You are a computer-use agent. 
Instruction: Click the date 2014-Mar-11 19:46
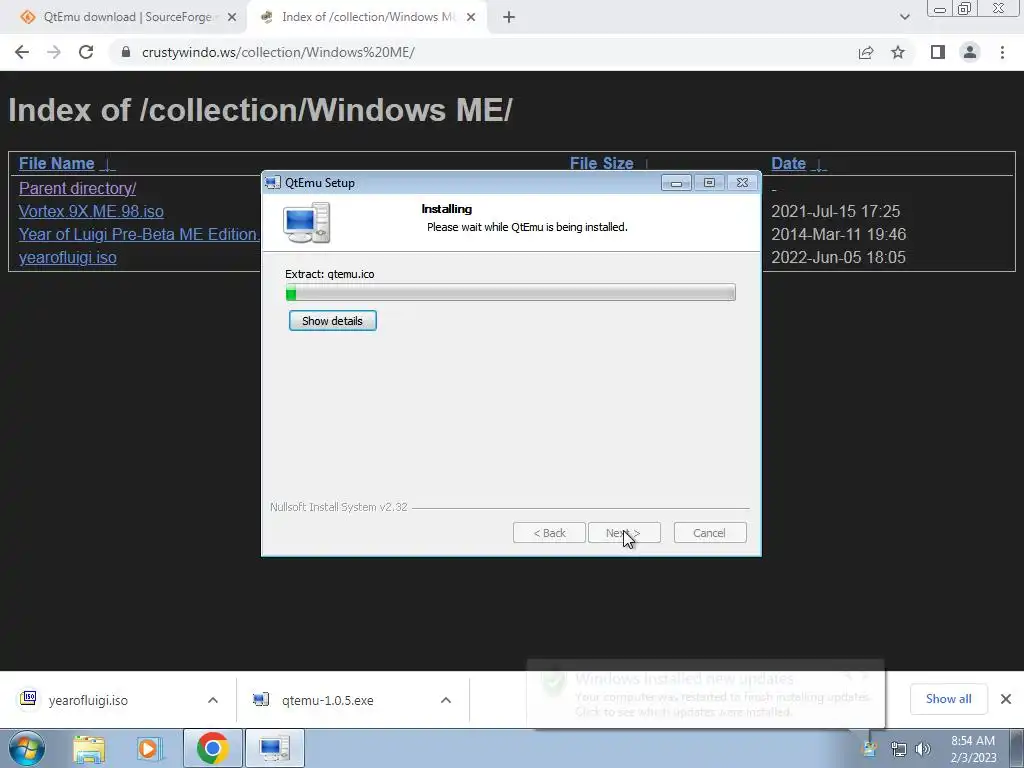(839, 234)
